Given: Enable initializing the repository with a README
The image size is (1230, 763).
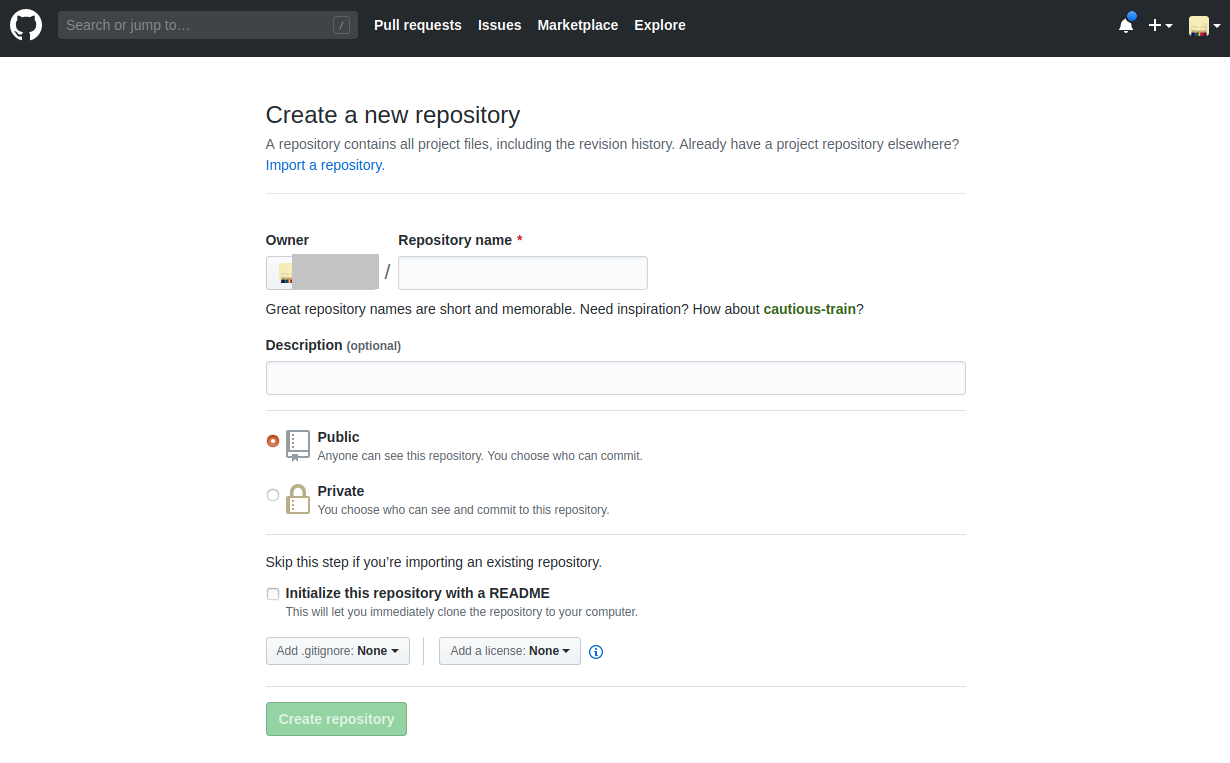Looking at the screenshot, I should pyautogui.click(x=272, y=593).
